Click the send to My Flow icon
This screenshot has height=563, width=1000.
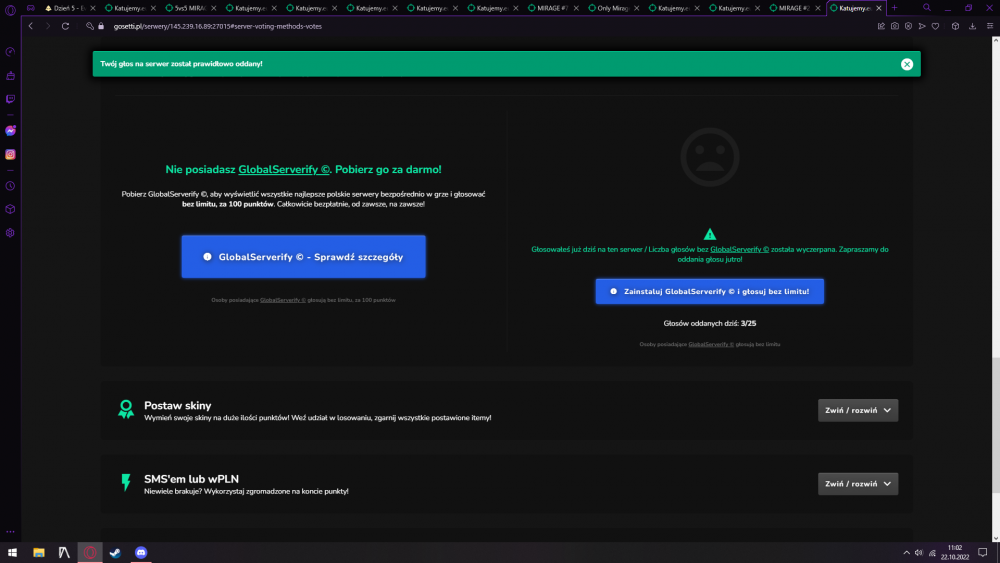point(922,26)
